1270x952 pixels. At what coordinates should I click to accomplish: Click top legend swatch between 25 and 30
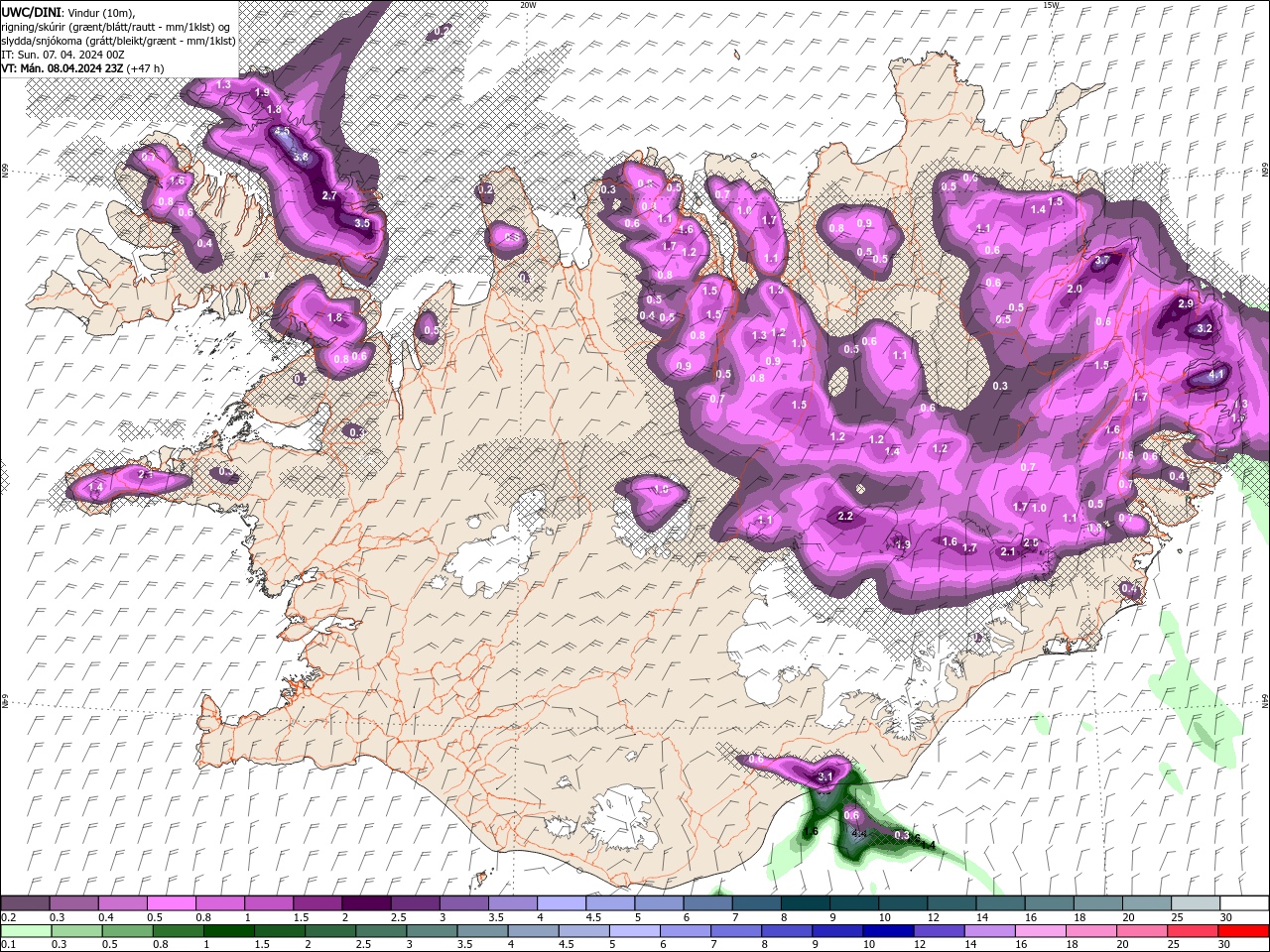[1194, 903]
